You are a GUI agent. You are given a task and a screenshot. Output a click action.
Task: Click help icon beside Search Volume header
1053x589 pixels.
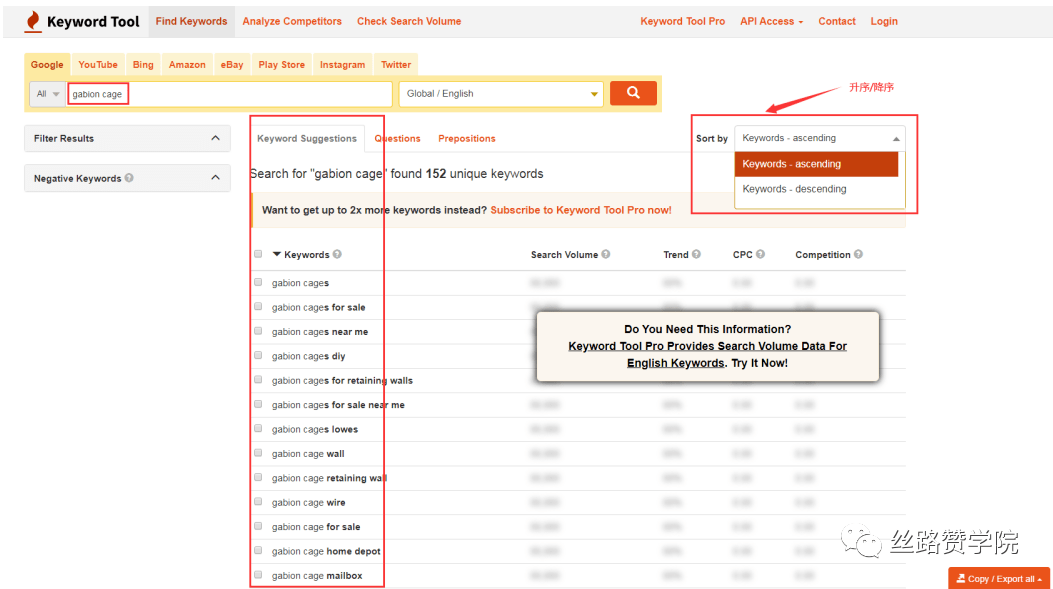[606, 255]
